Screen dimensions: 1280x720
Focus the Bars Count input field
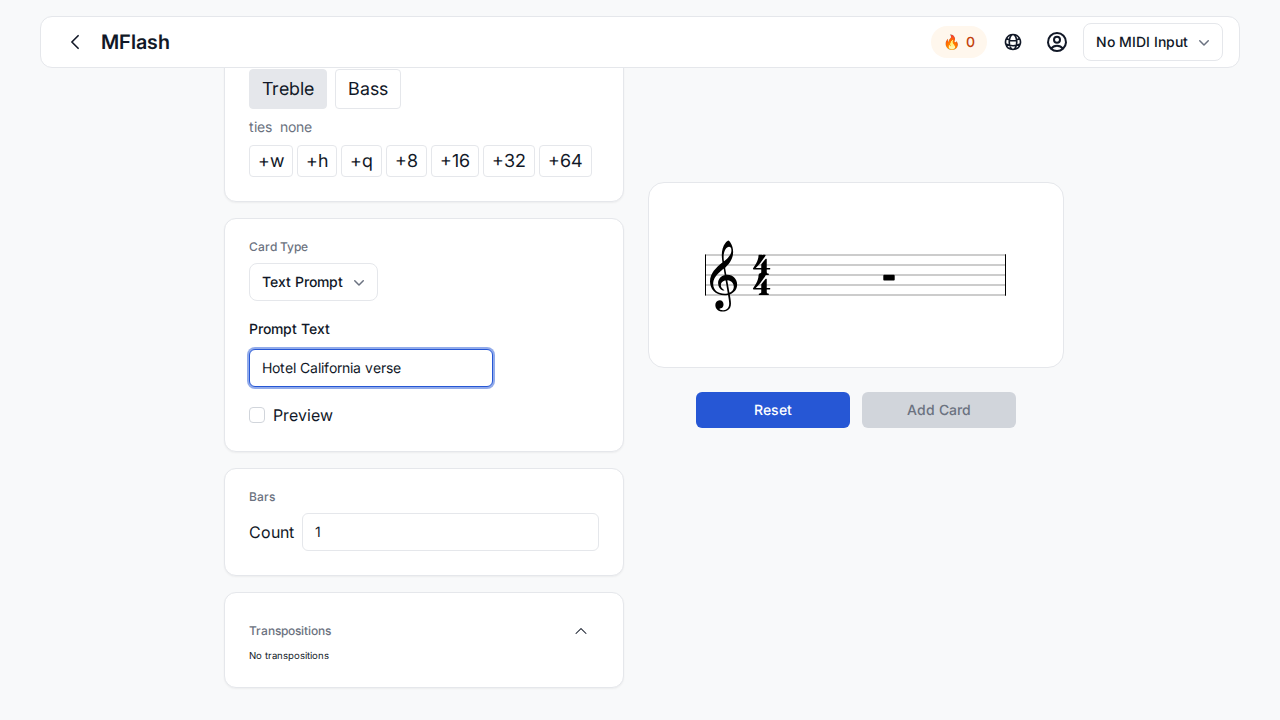click(450, 532)
